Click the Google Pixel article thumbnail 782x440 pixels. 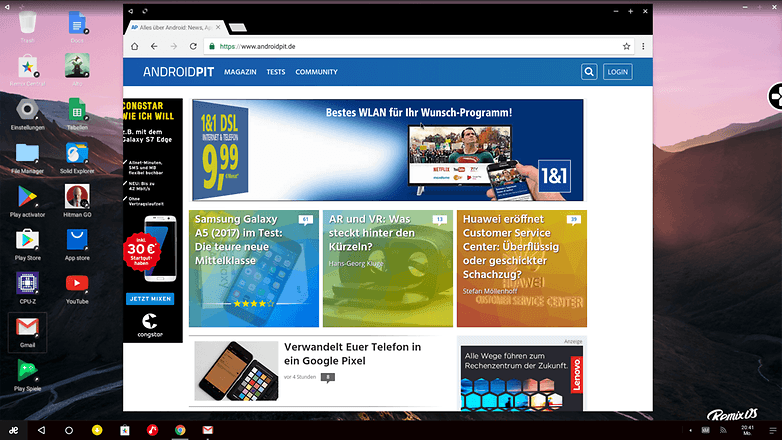pos(236,371)
